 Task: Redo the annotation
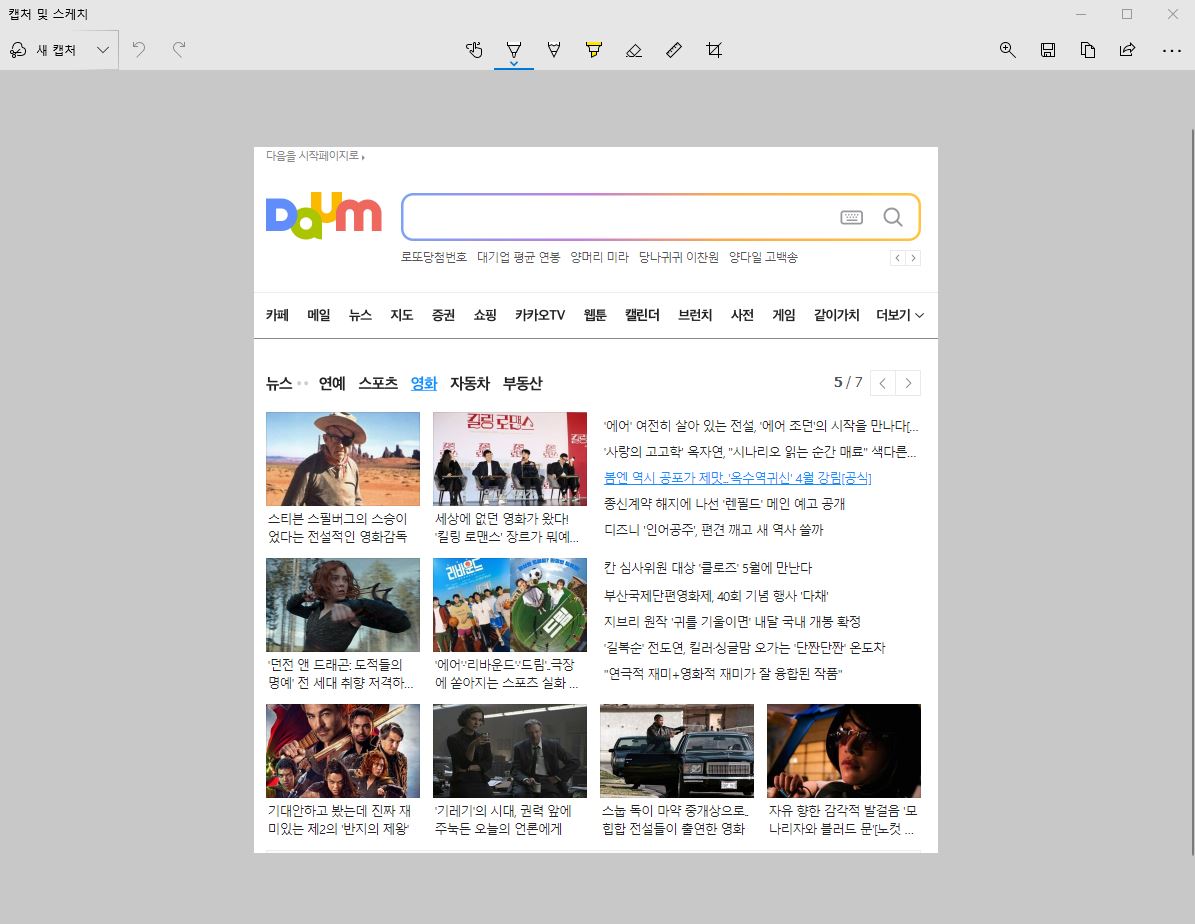pos(179,50)
